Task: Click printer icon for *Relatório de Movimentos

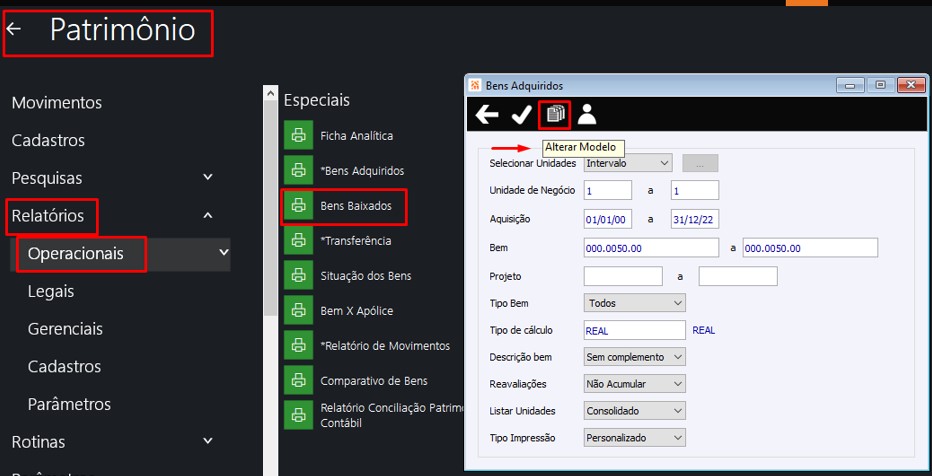Action: [298, 346]
